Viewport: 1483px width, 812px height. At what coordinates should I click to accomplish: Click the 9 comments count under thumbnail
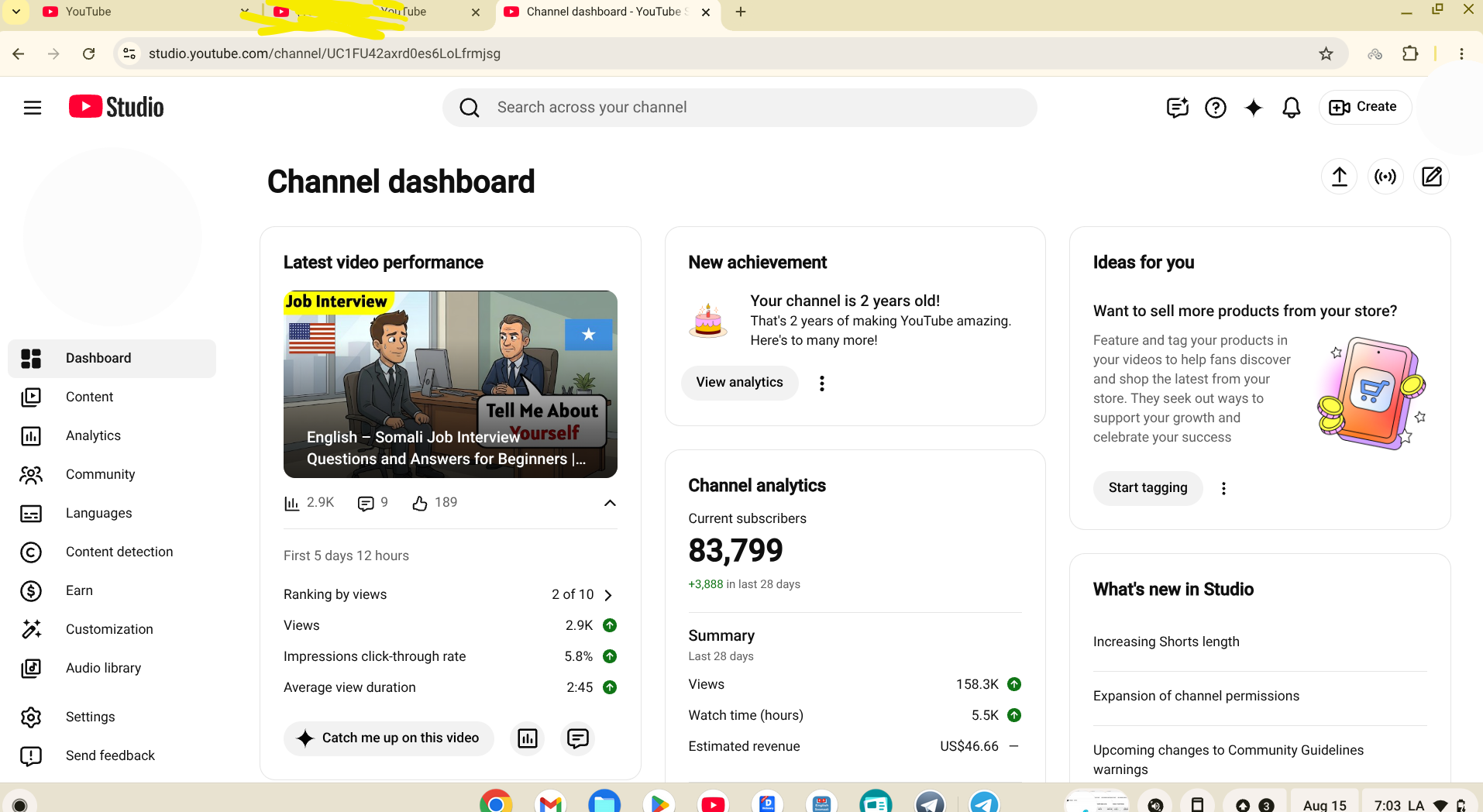[x=373, y=503]
